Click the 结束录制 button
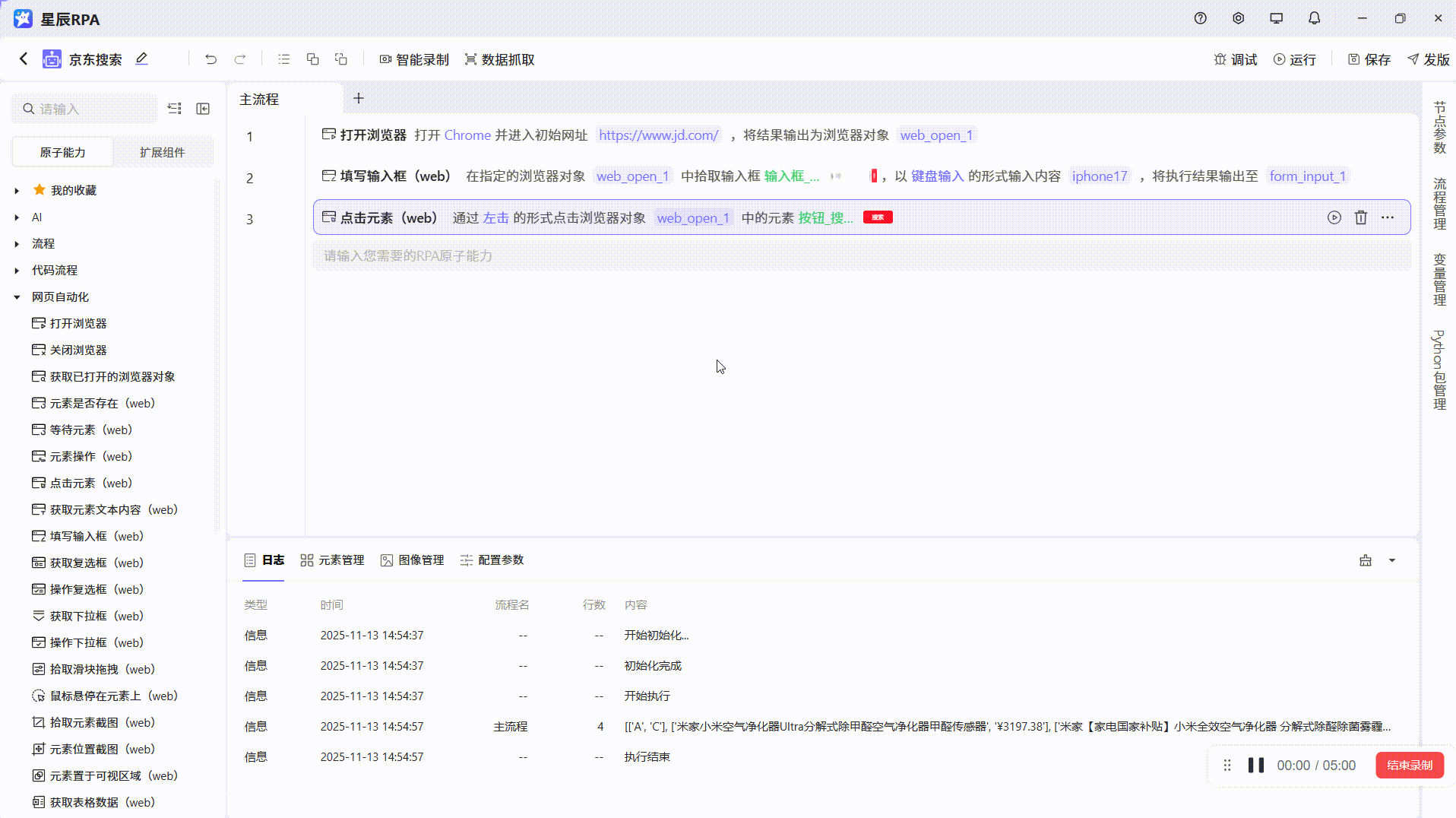The width and height of the screenshot is (1456, 818). tap(1410, 766)
